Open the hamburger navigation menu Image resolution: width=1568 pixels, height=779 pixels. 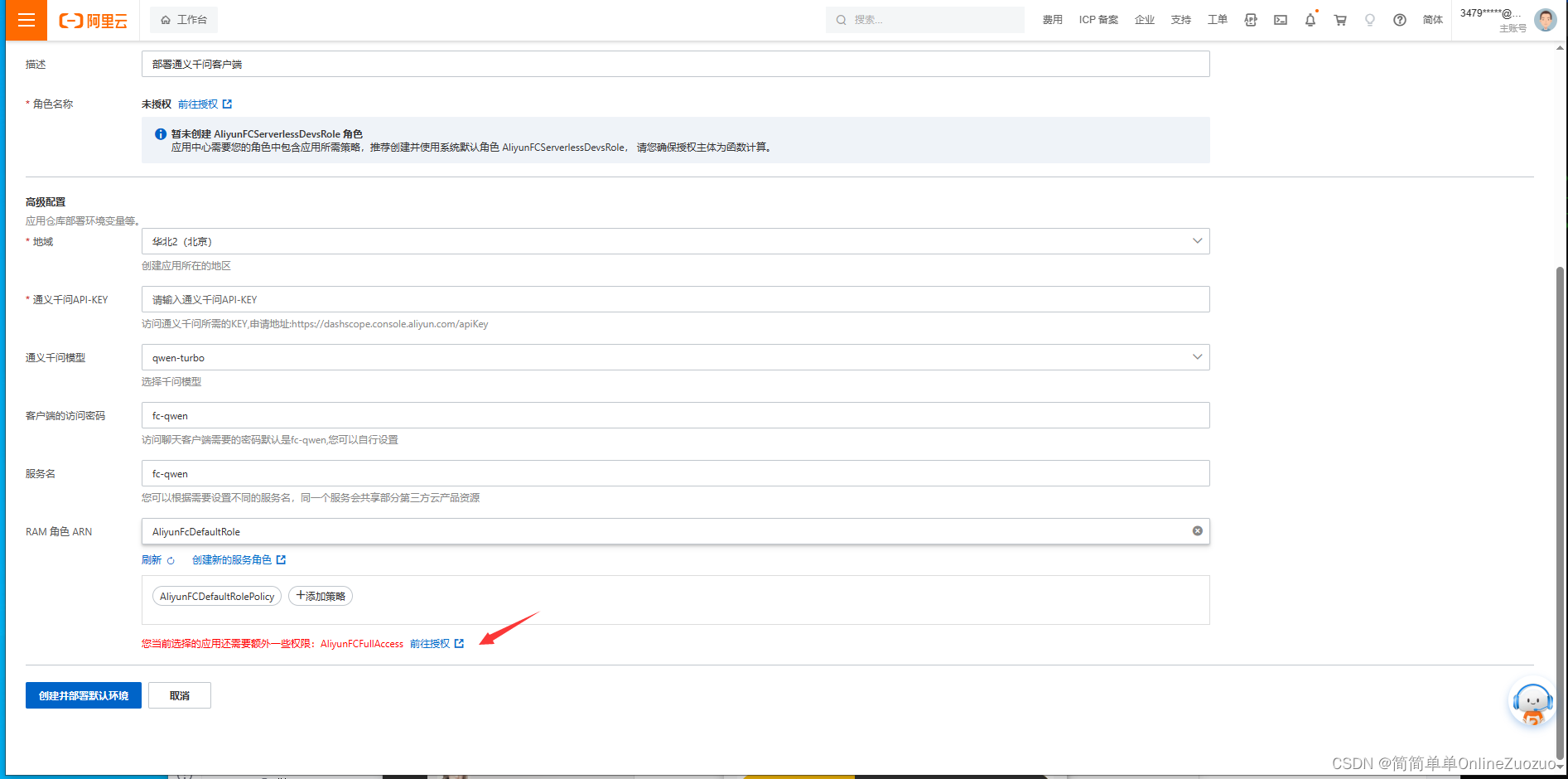coord(27,20)
